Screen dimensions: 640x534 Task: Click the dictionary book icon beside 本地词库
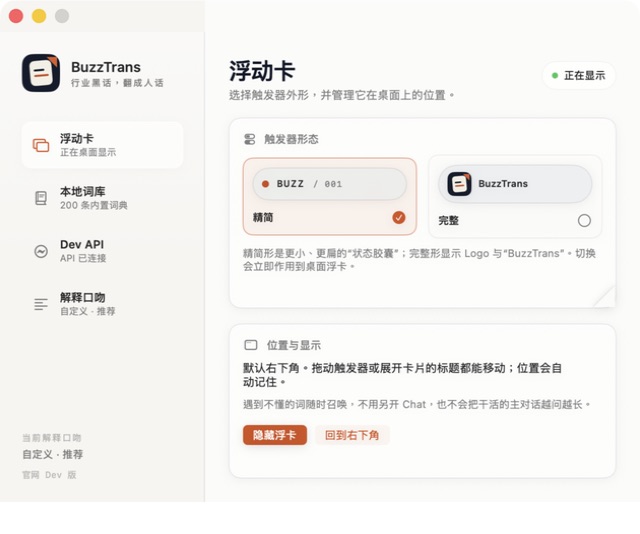[41, 198]
